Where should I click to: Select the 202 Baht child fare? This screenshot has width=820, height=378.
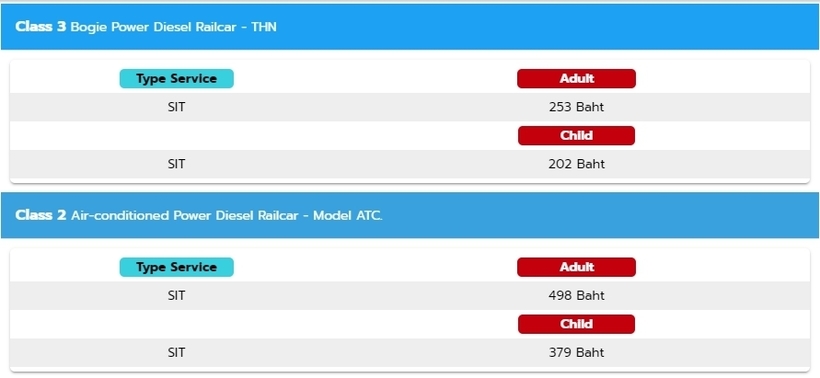coord(576,164)
